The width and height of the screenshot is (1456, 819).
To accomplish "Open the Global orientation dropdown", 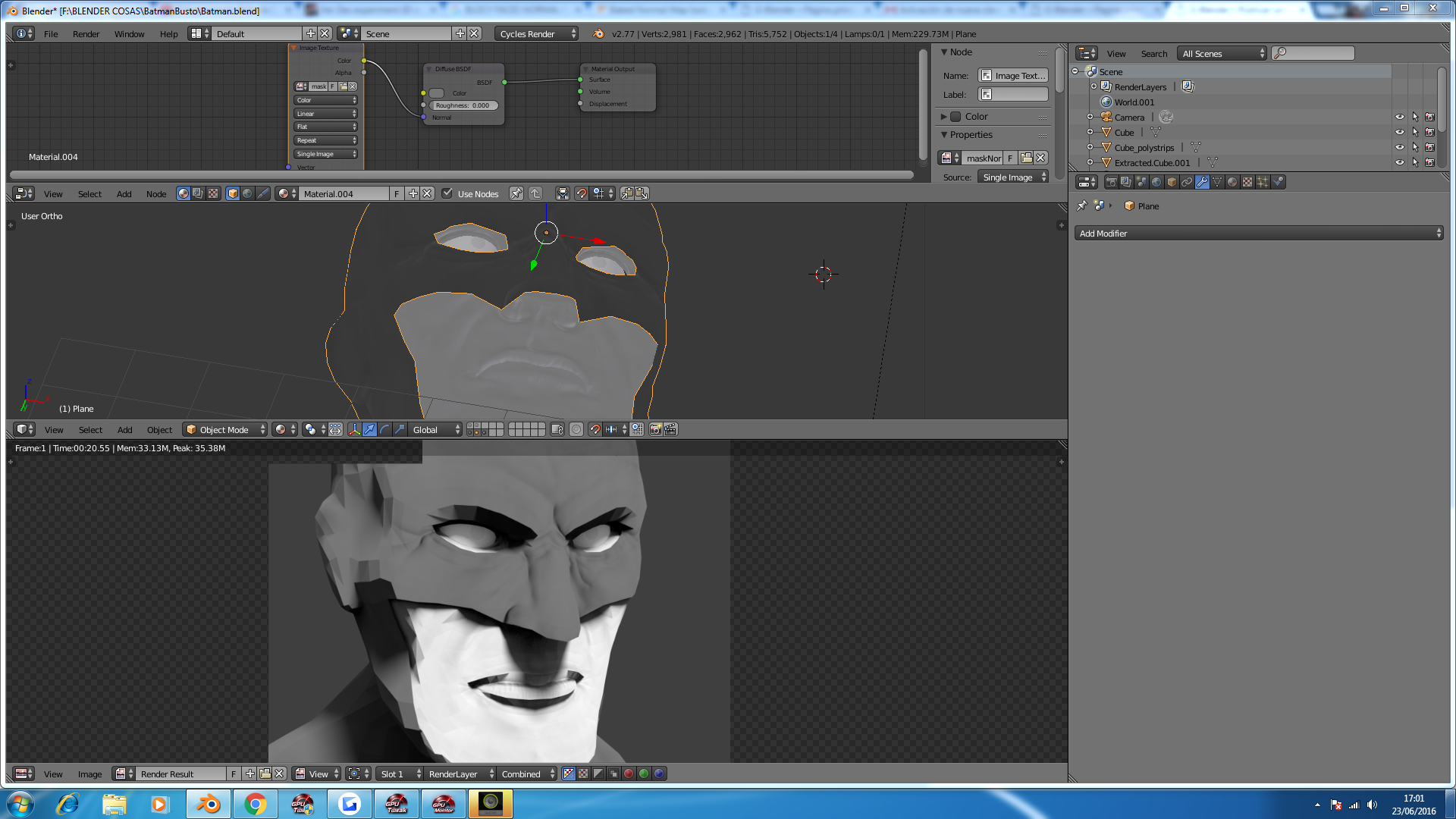I will point(435,429).
